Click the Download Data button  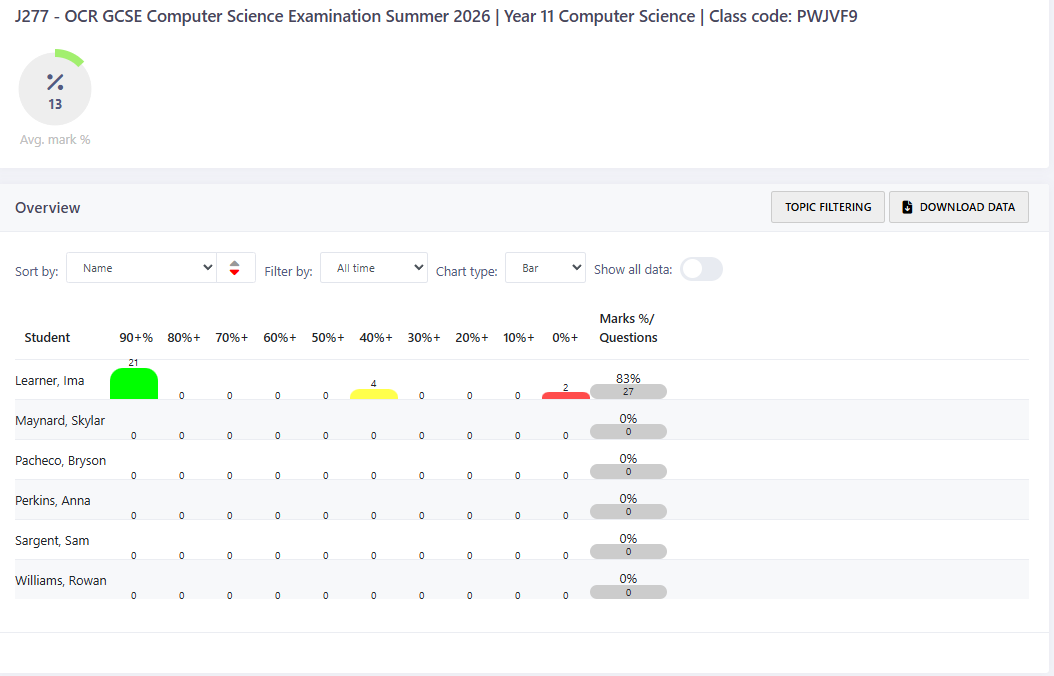coord(959,207)
